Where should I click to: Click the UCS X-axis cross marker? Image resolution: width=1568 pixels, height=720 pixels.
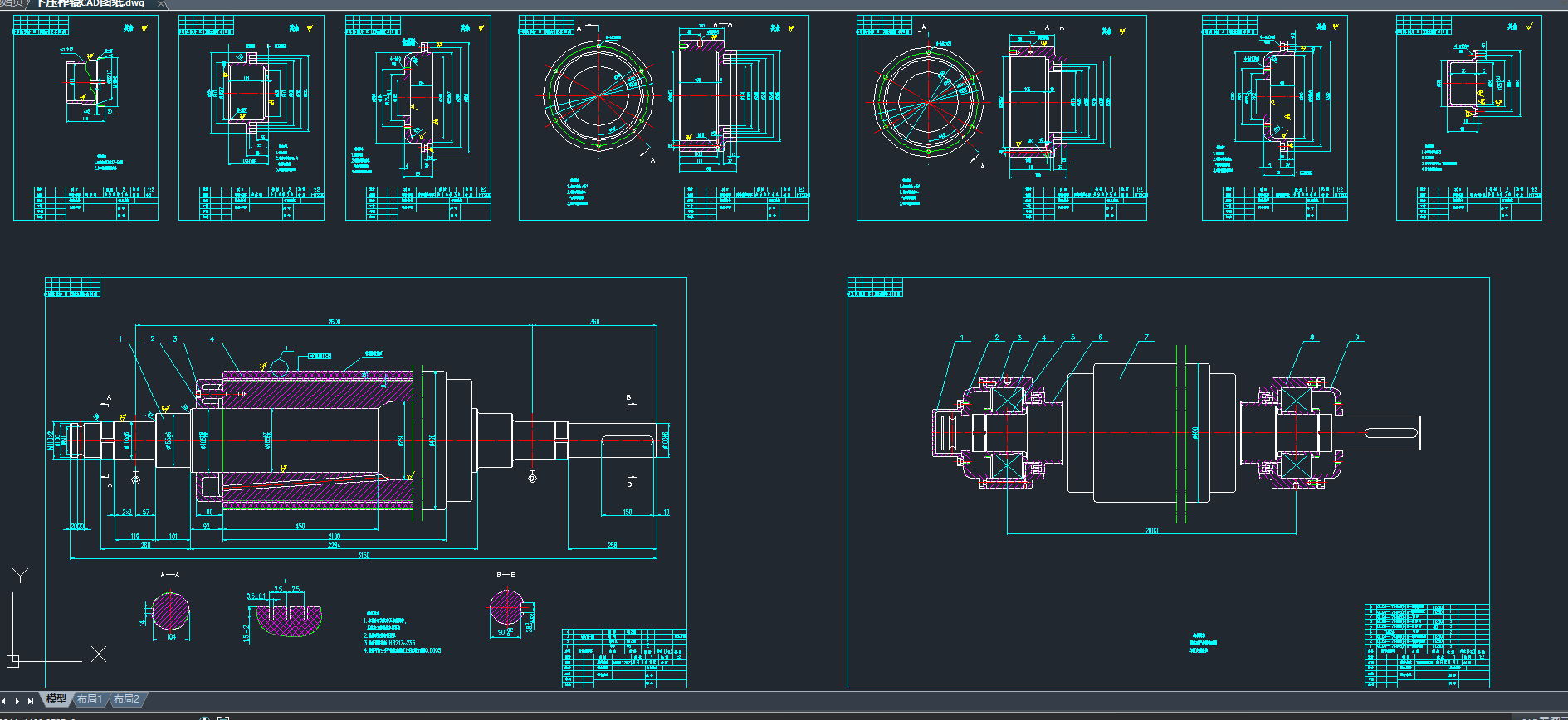click(99, 654)
